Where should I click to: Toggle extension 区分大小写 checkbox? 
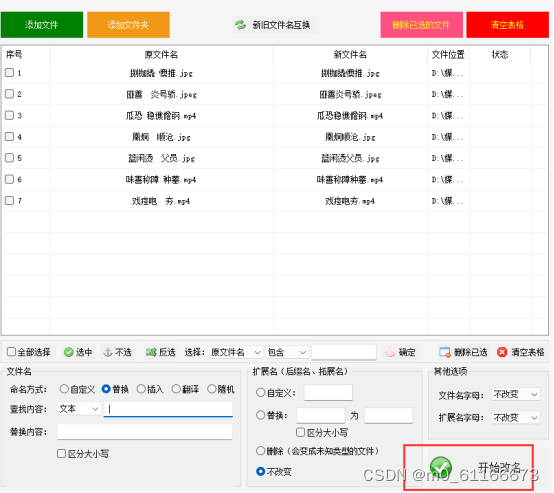pos(301,432)
